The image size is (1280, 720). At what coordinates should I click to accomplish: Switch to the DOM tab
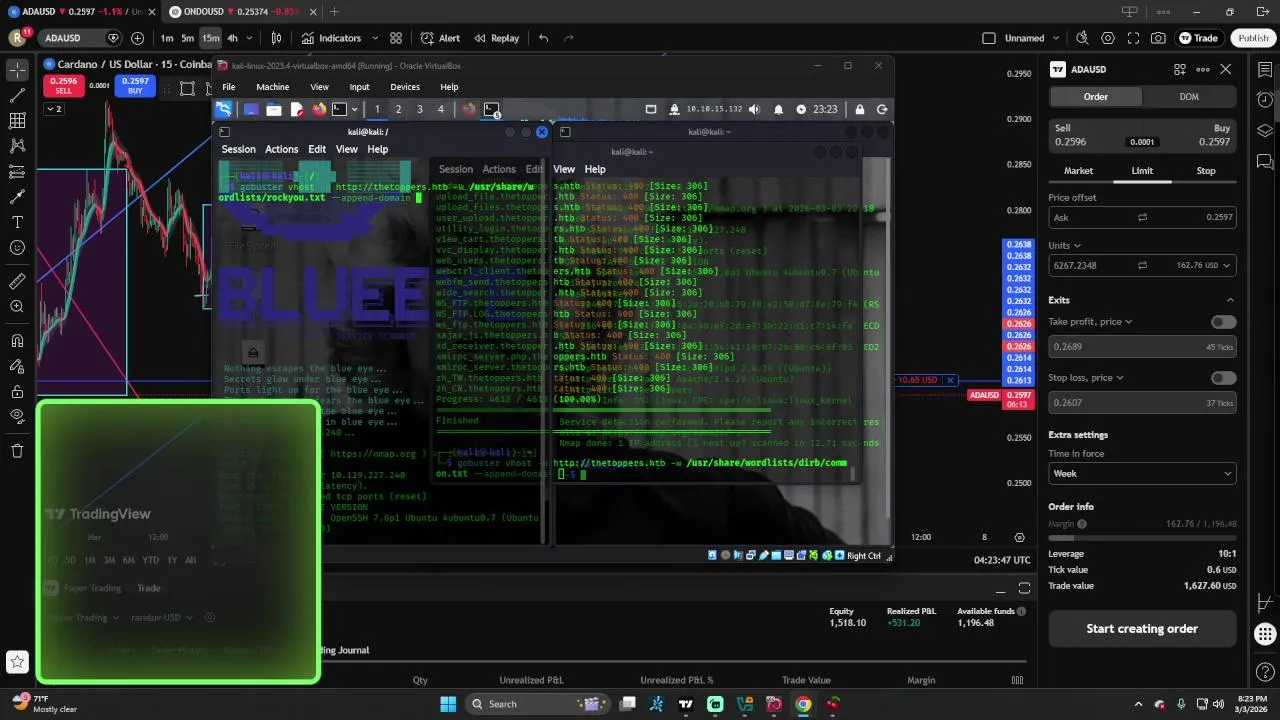(x=1189, y=97)
